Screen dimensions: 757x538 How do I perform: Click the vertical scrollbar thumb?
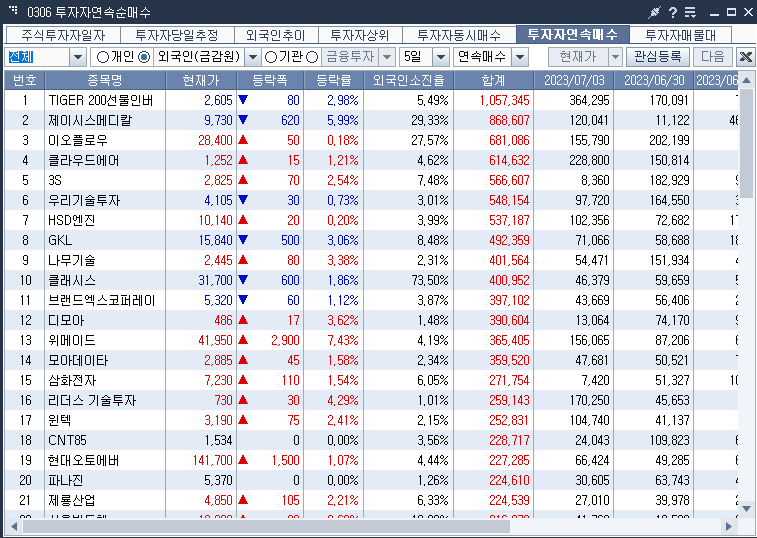(746, 143)
